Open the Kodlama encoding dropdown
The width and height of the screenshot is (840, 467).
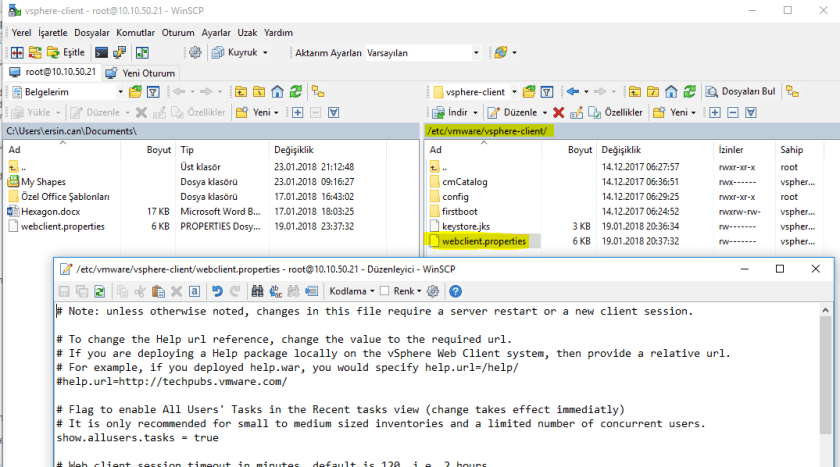351,292
